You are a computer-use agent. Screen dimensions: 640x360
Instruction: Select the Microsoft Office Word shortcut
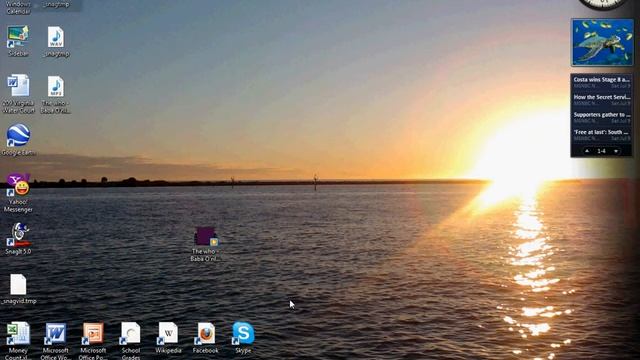click(x=55, y=333)
